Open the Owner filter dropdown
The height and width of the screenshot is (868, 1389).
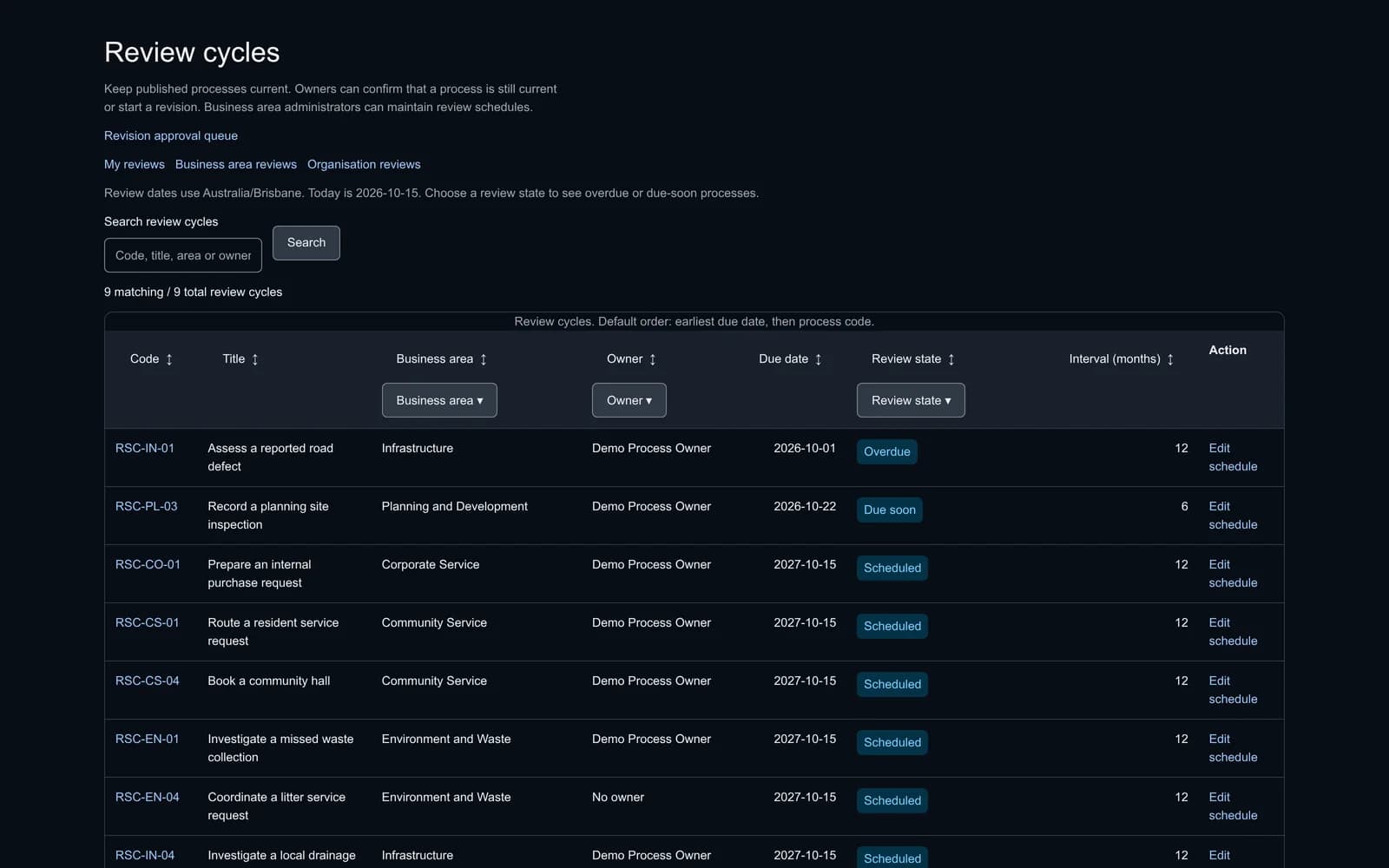tap(629, 400)
